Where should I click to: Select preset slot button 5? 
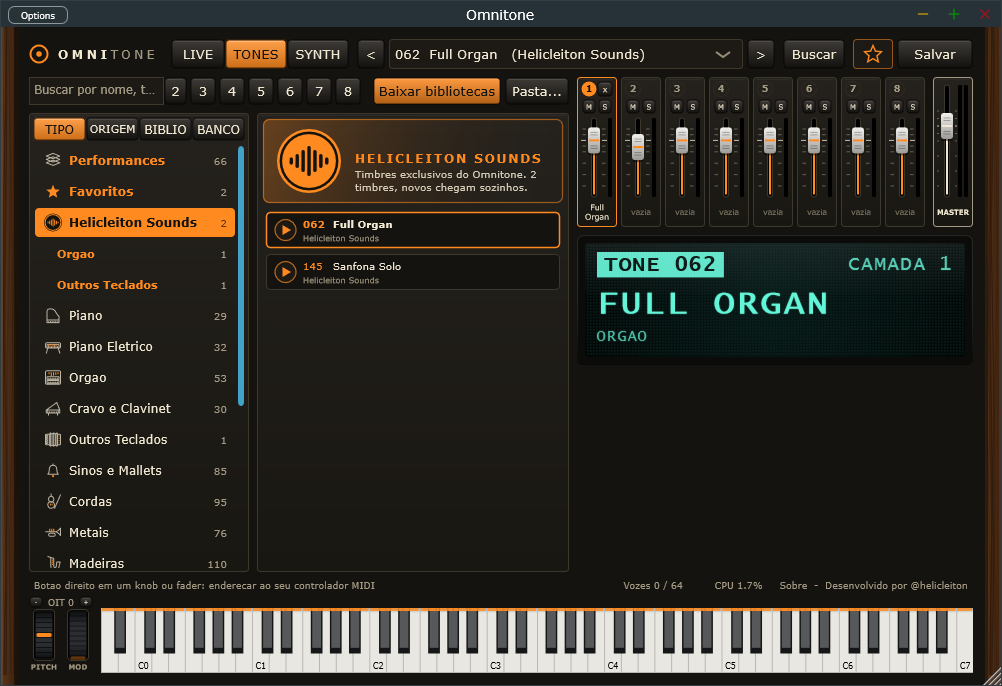tap(261, 91)
